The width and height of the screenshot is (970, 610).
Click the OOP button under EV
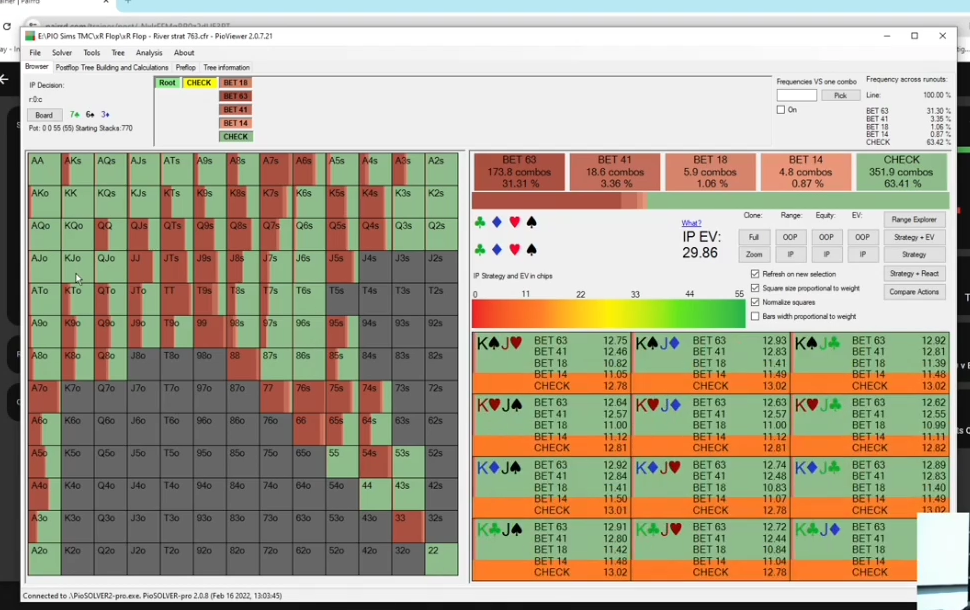click(x=862, y=237)
